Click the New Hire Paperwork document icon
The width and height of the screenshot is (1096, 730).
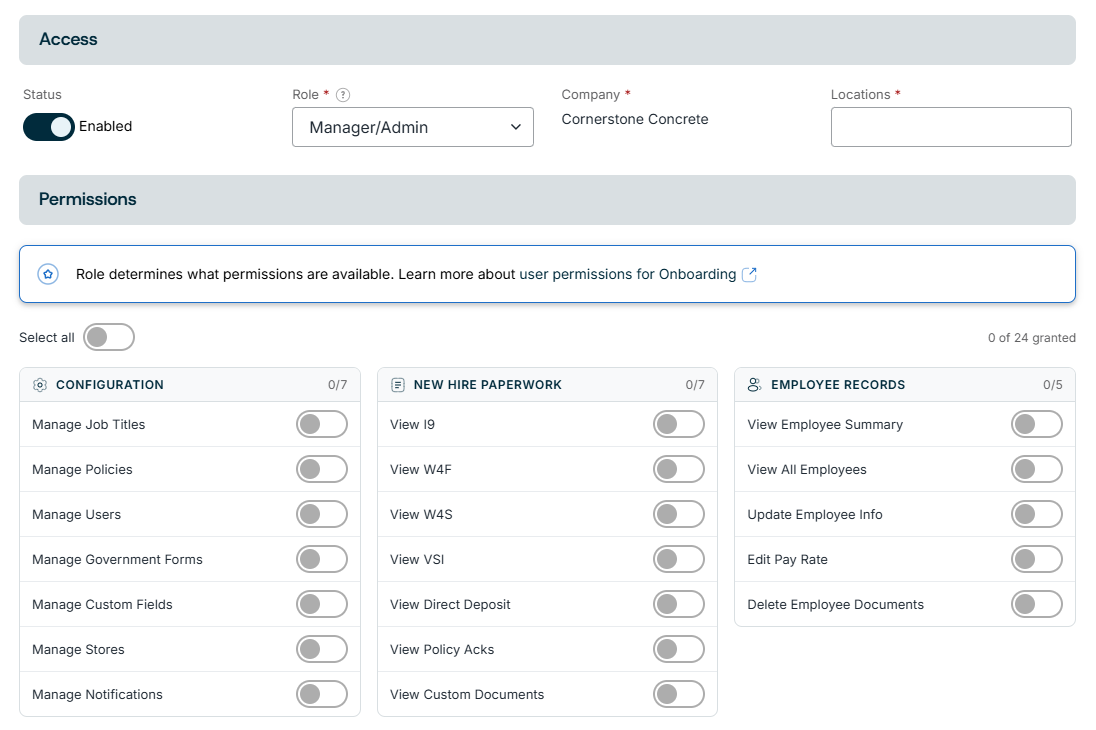click(x=398, y=385)
